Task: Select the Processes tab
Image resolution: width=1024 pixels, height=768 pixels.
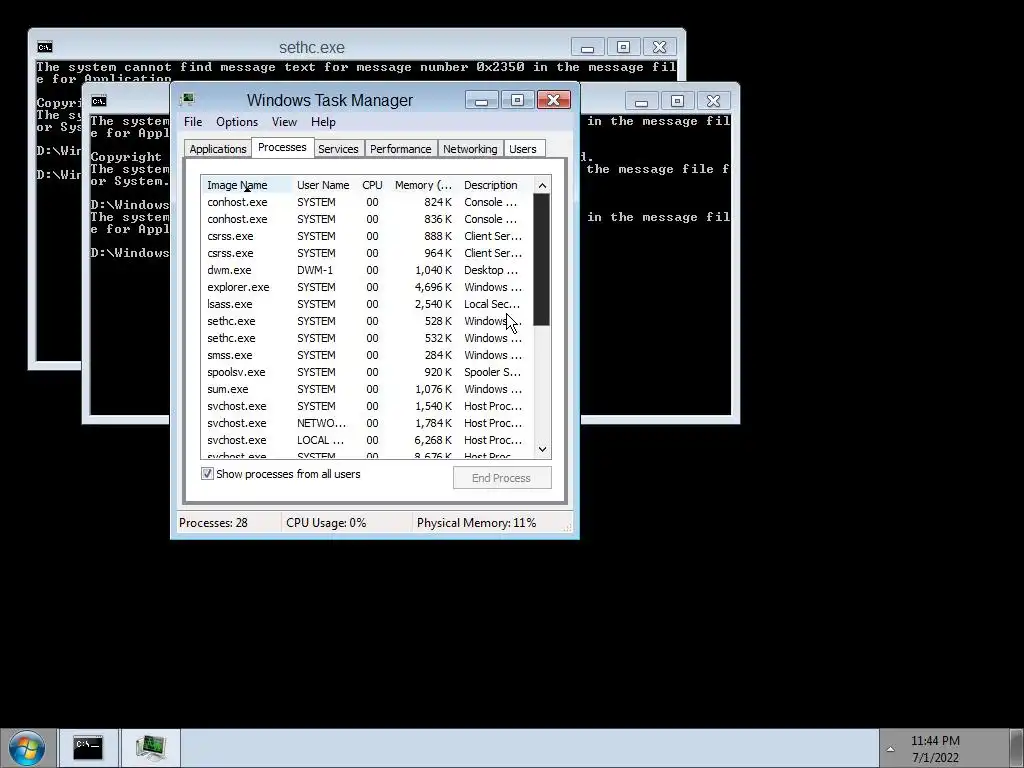Action: pyautogui.click(x=282, y=148)
